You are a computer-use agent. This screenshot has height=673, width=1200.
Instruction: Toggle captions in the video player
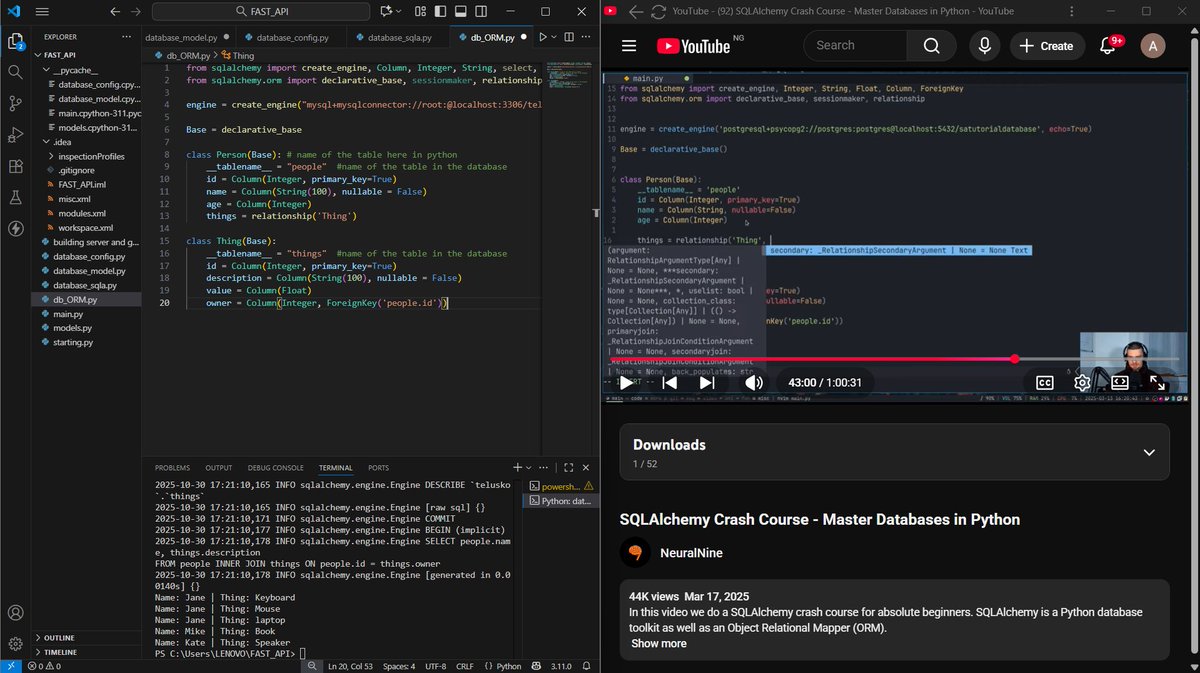[x=1043, y=382]
